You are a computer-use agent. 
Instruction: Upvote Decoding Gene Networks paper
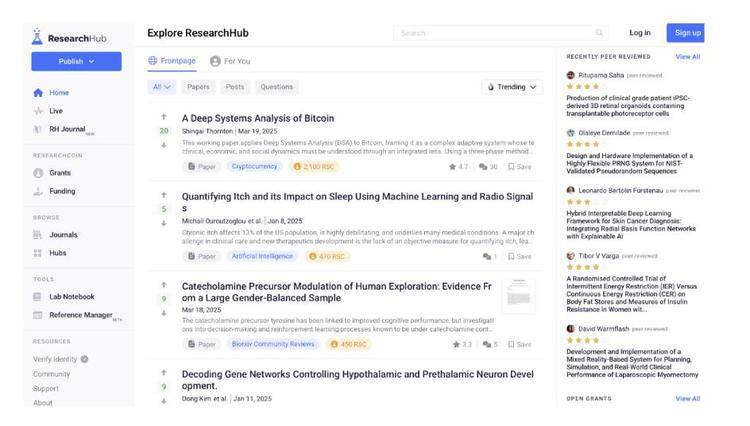coord(164,373)
